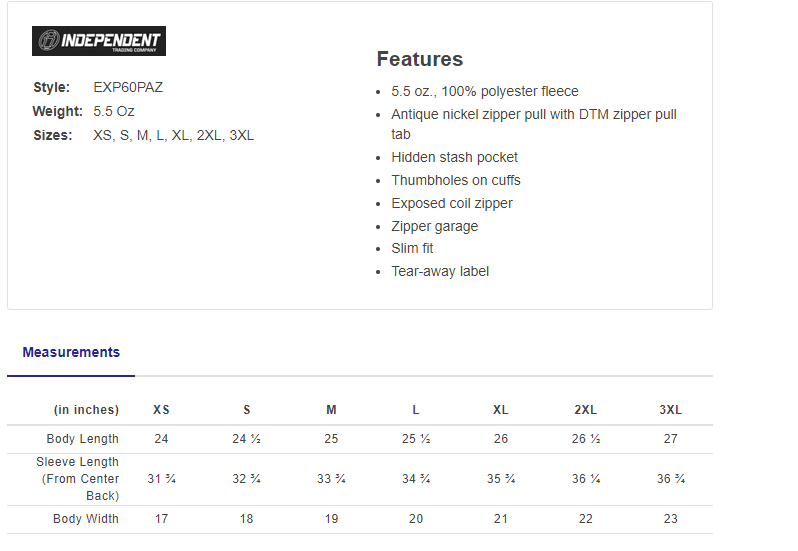Click the Sizes list text
The height and width of the screenshot is (551, 798).
[x=173, y=135]
